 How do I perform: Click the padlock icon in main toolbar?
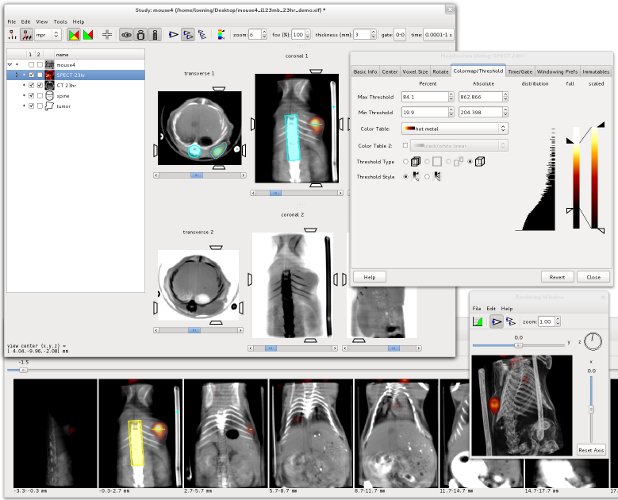pyautogui.click(x=141, y=34)
